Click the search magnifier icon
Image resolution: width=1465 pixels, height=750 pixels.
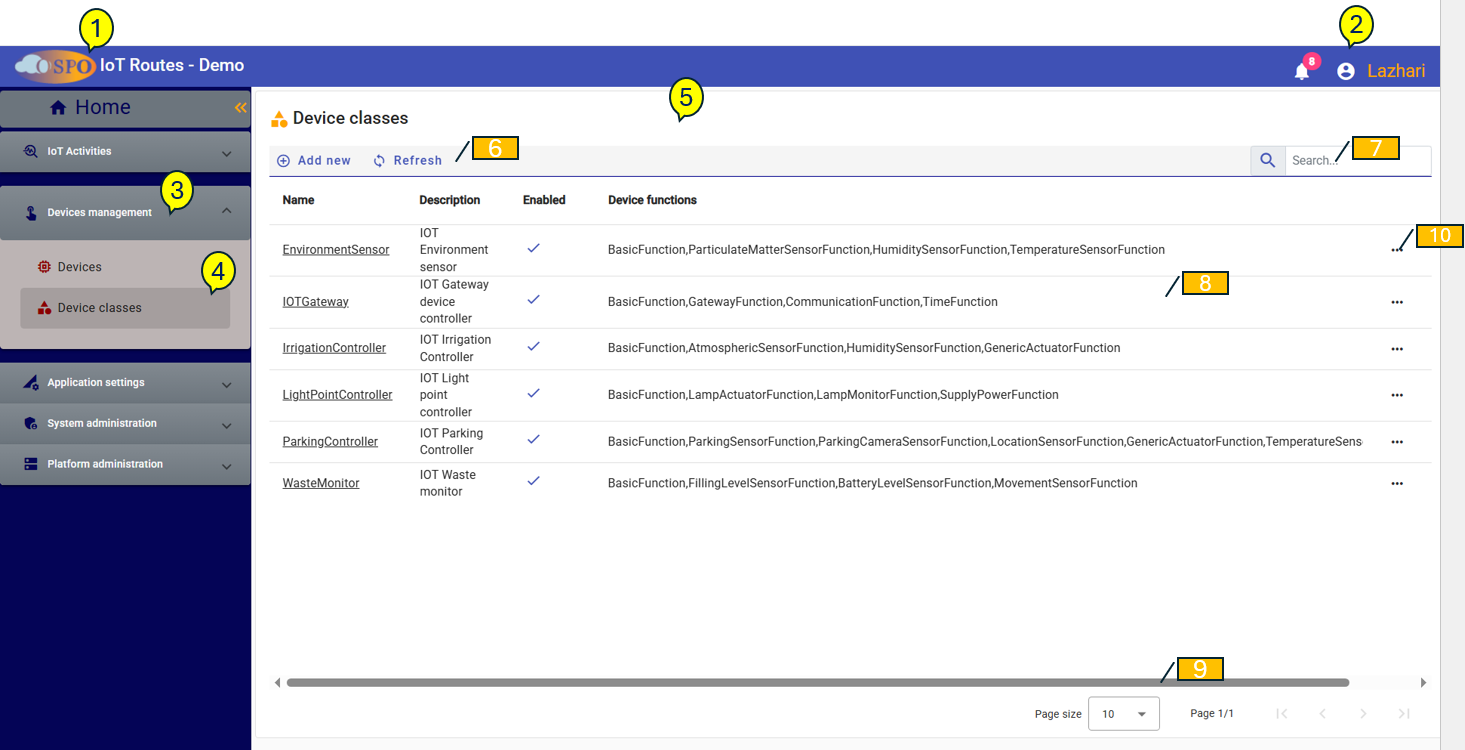1267,160
